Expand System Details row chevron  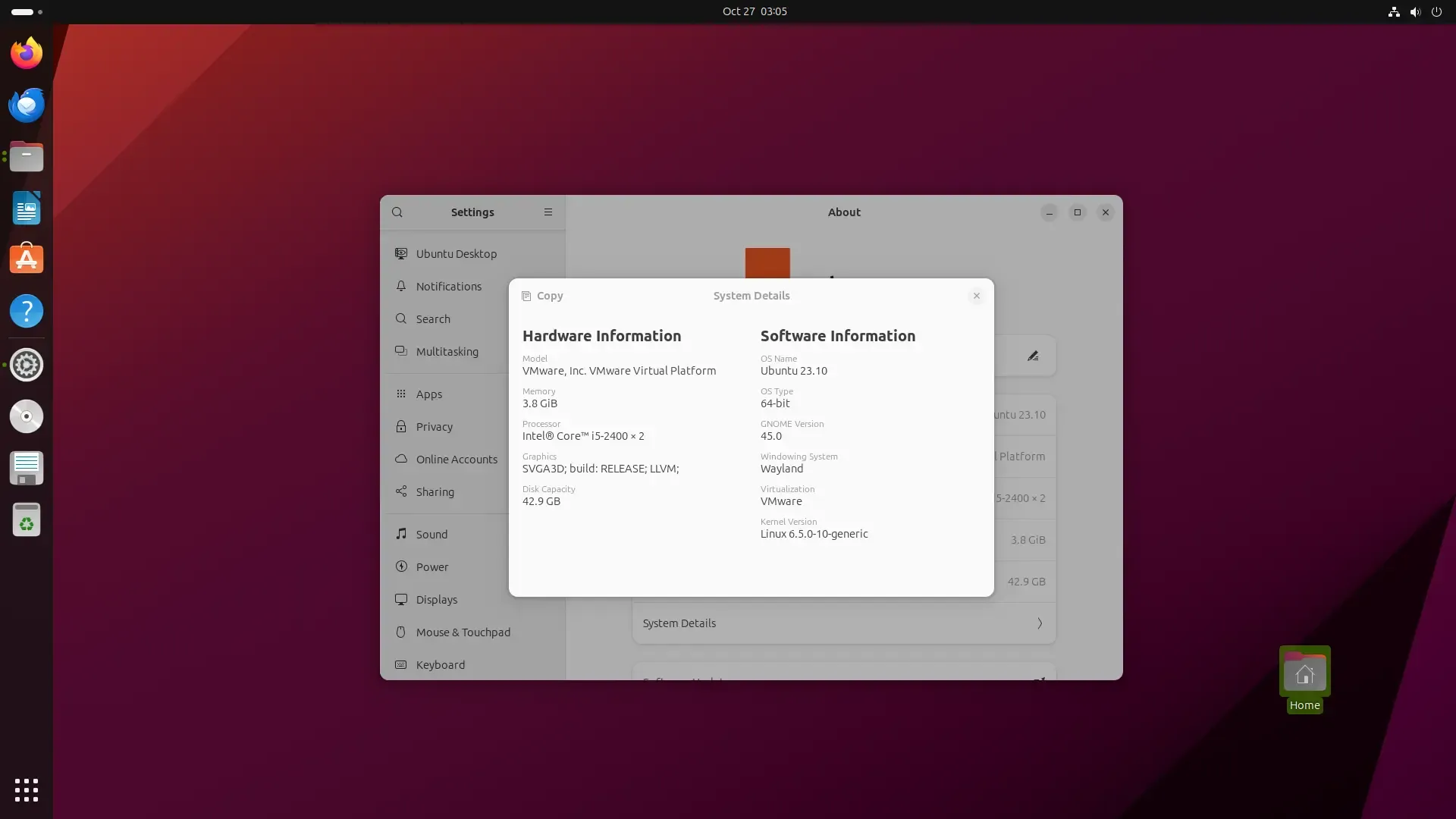[1040, 623]
